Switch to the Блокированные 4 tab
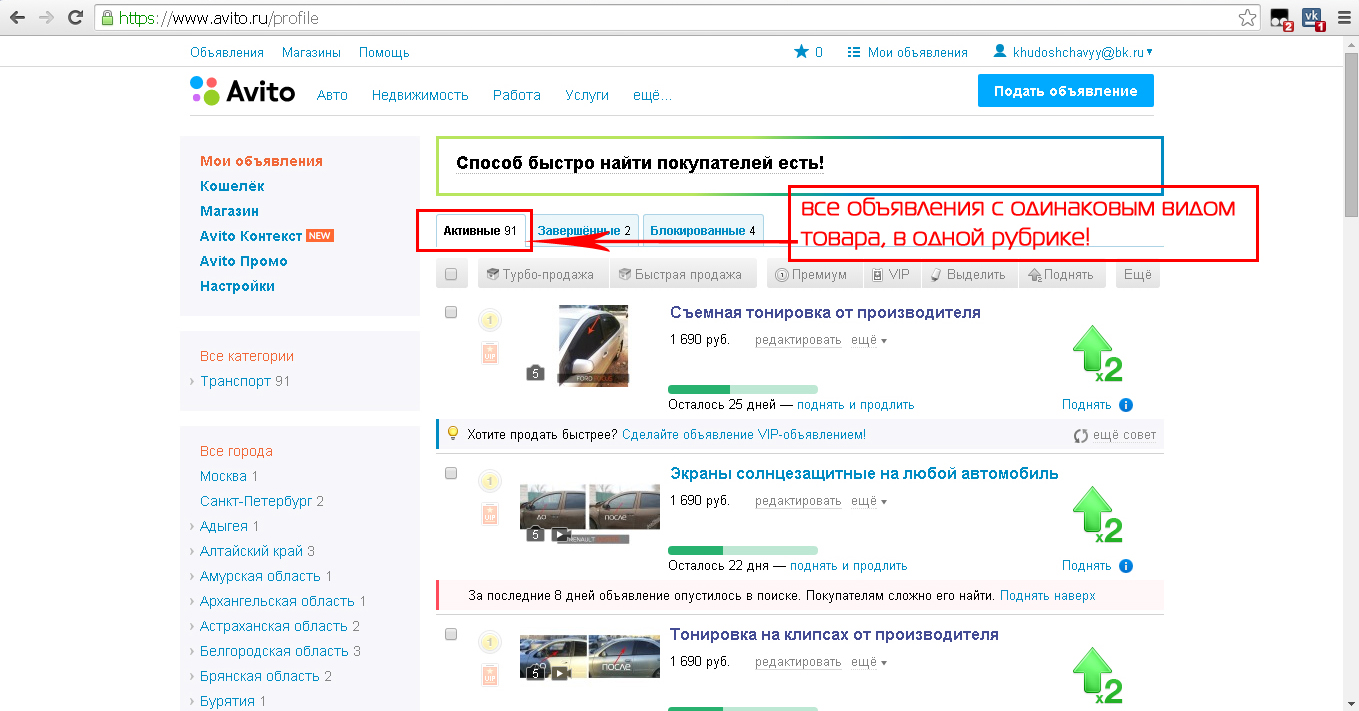This screenshot has height=711, width=1359. click(x=703, y=231)
